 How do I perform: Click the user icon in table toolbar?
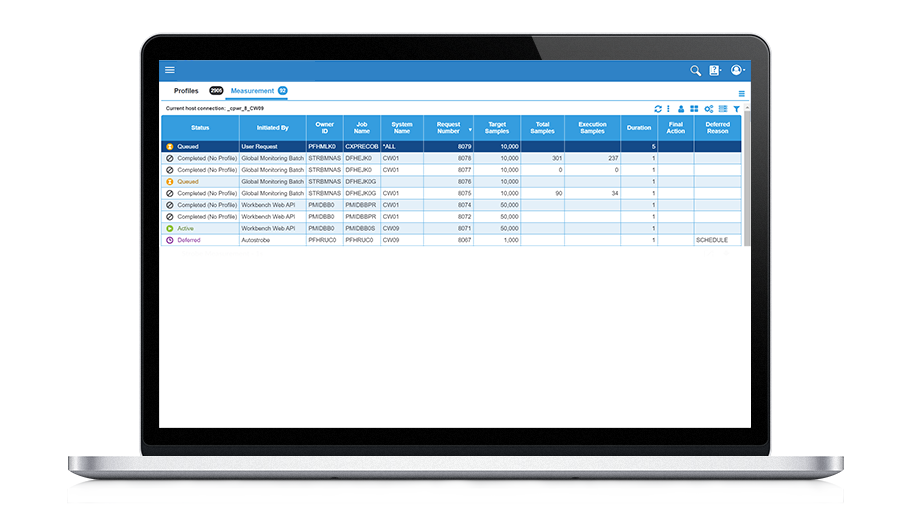point(681,108)
